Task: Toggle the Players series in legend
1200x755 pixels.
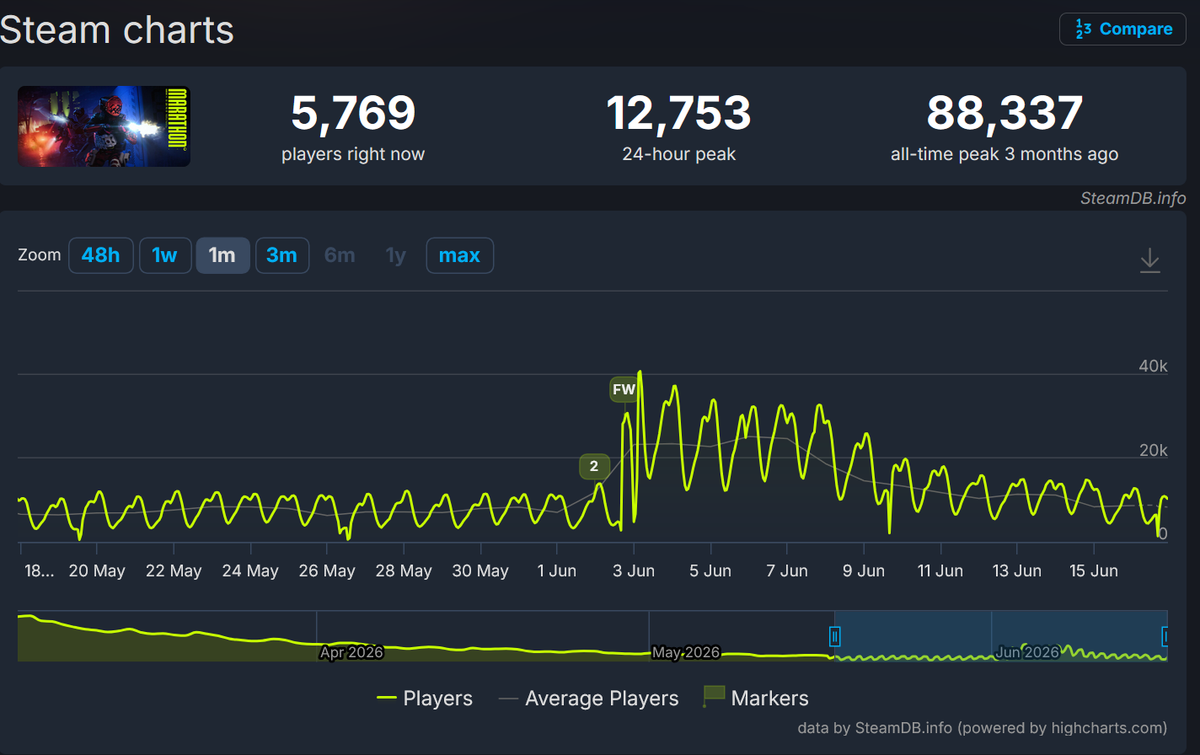Action: point(424,698)
